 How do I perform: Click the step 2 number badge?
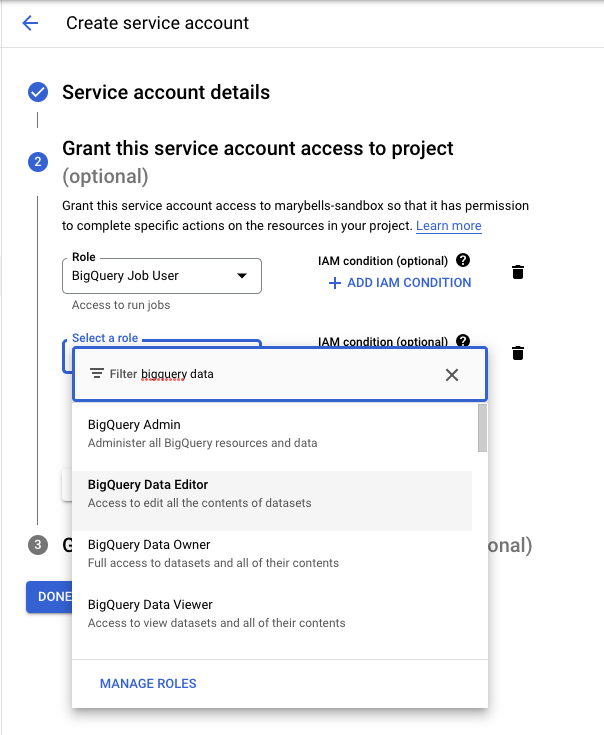[38, 161]
